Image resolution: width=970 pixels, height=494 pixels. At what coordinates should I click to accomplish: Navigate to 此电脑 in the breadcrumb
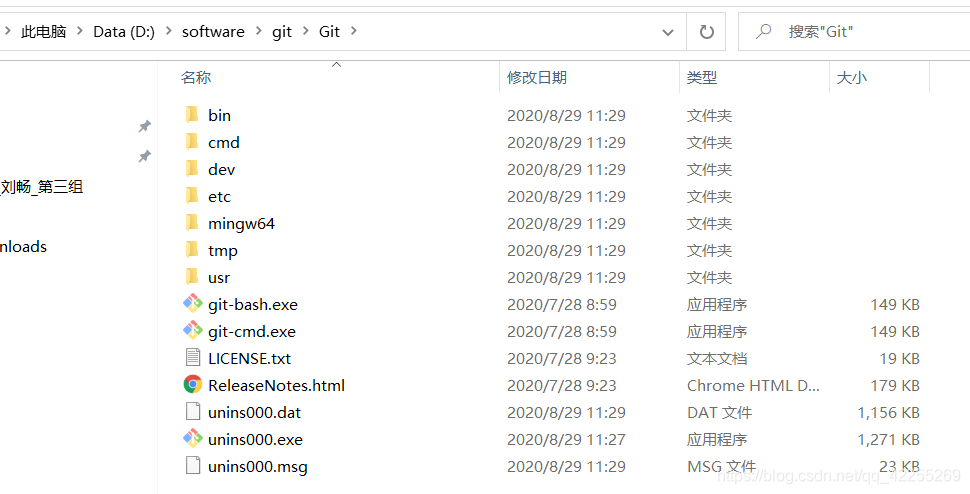[x=43, y=32]
